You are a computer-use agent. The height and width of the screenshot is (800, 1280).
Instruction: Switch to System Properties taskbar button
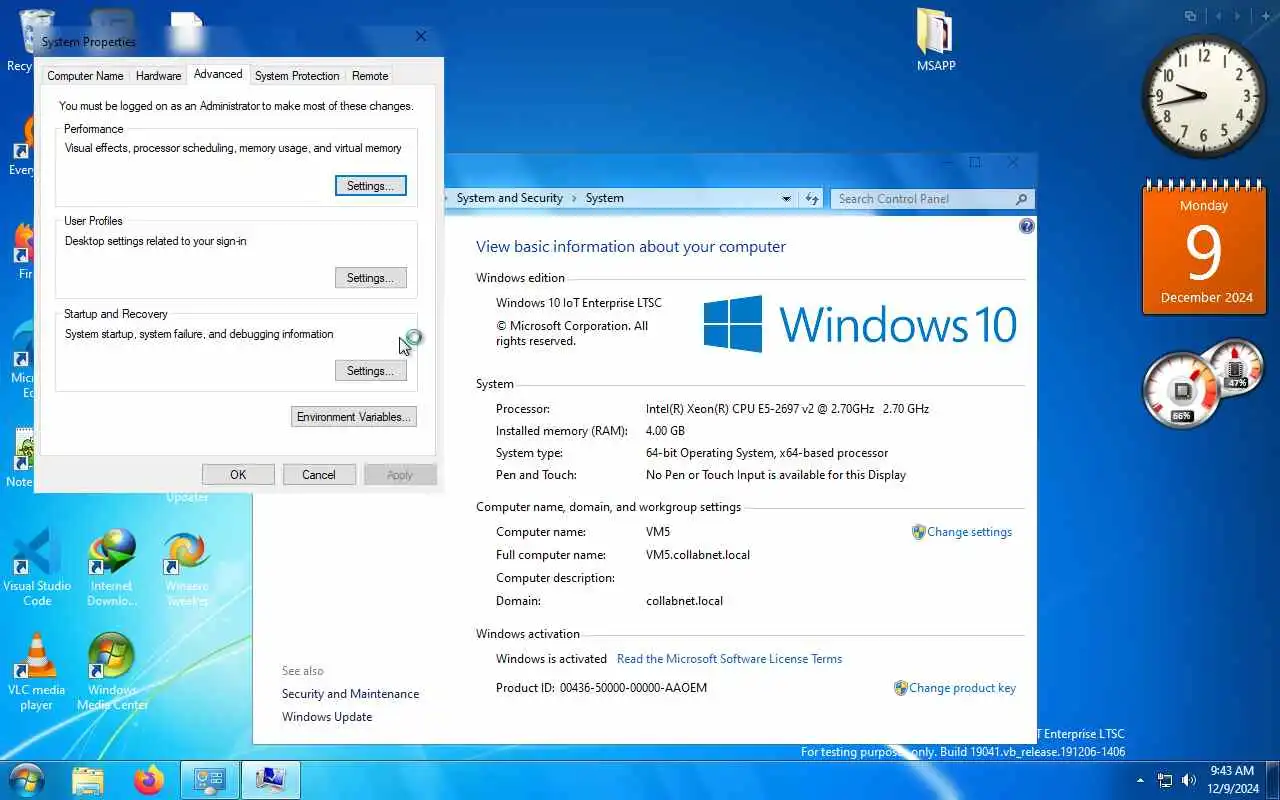point(271,780)
